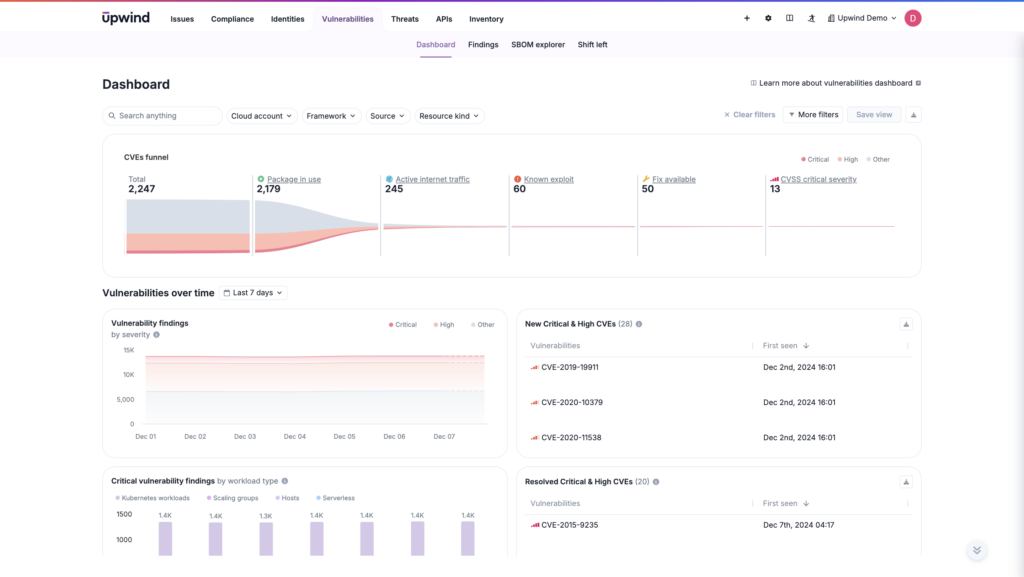Open the Learn more about vulnerabilities dashboard link
This screenshot has width=1024, height=577.
tap(836, 83)
